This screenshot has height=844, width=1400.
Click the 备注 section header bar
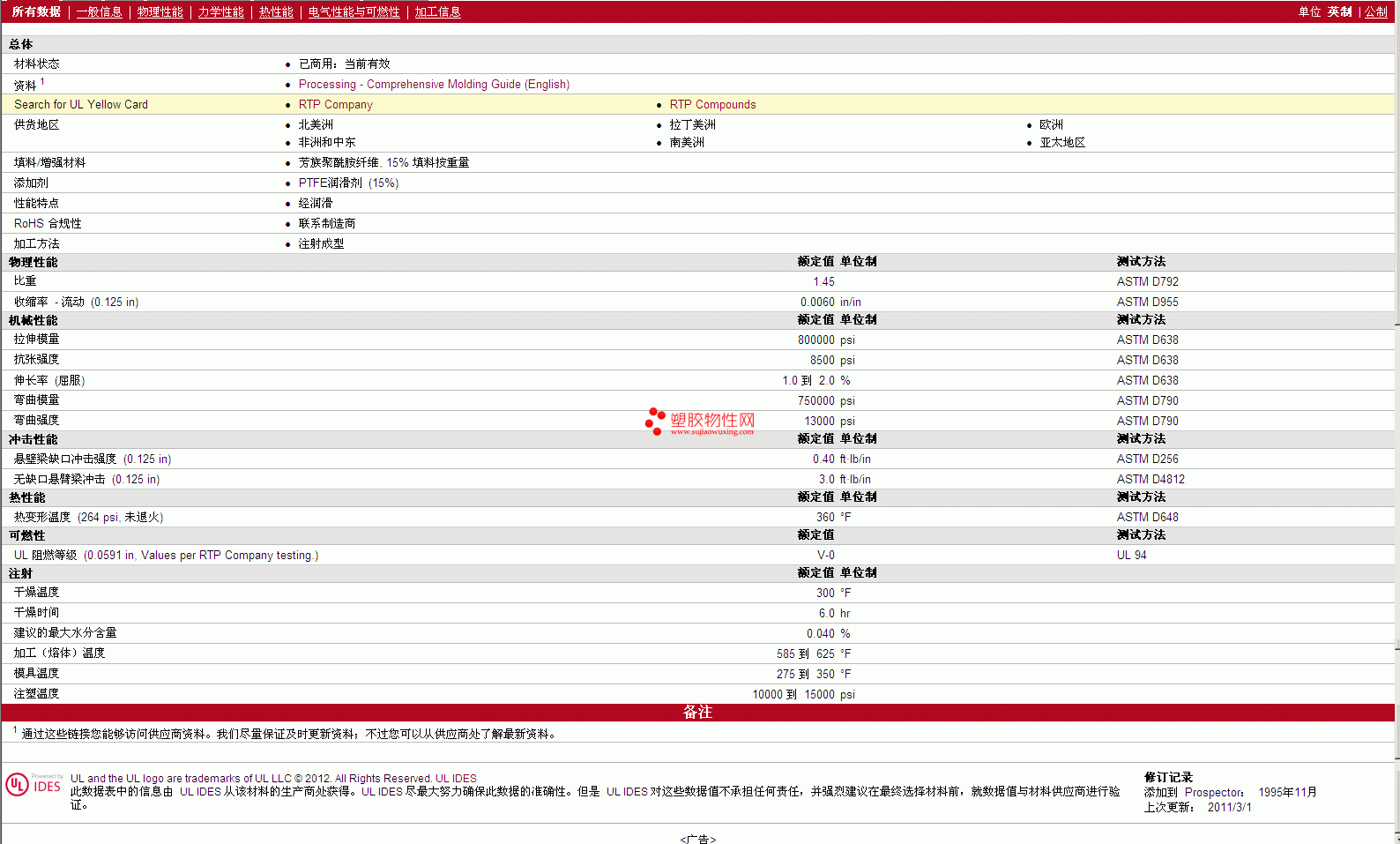click(x=697, y=713)
